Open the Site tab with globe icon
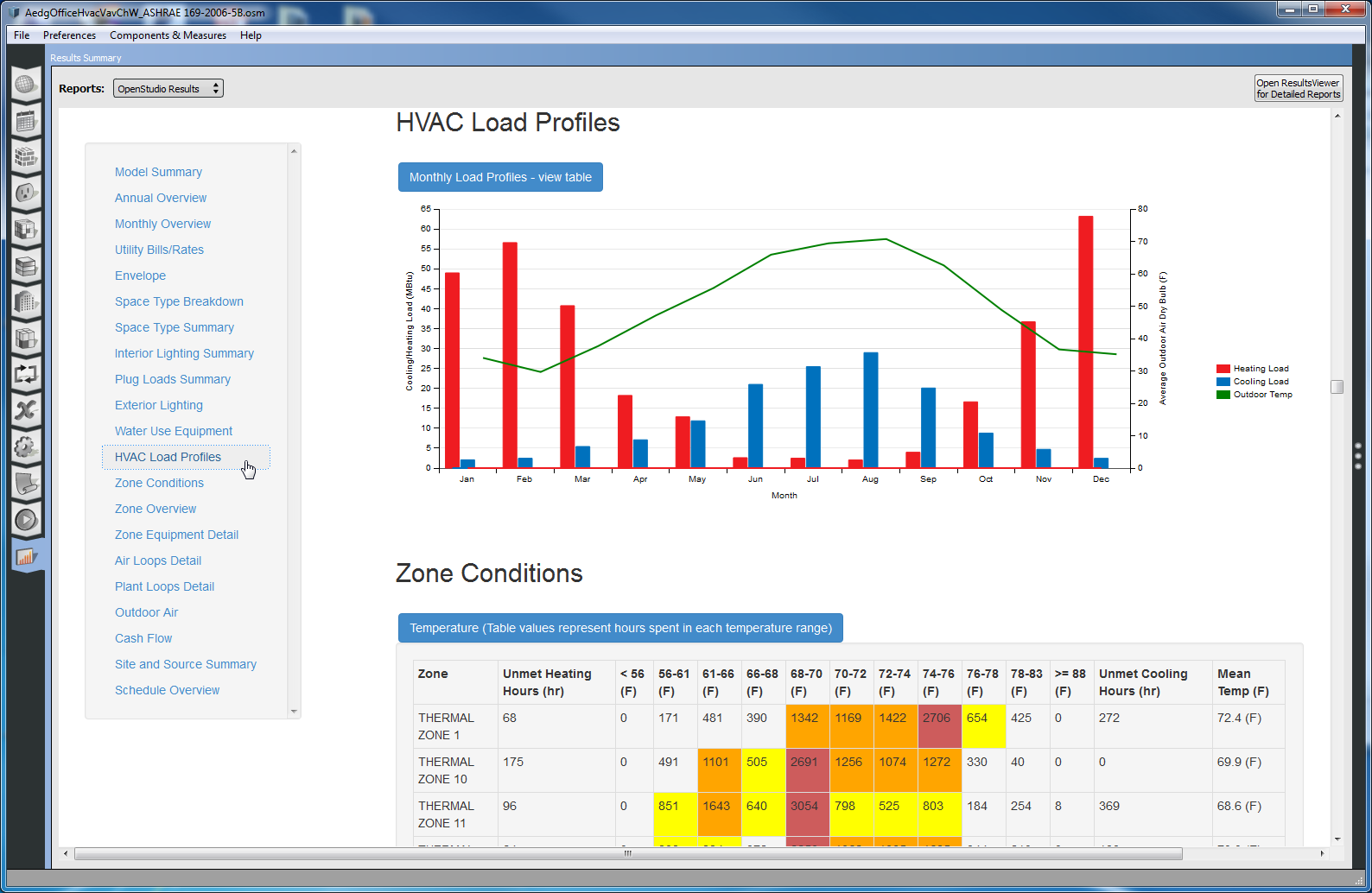The image size is (1372, 893). coord(26,85)
